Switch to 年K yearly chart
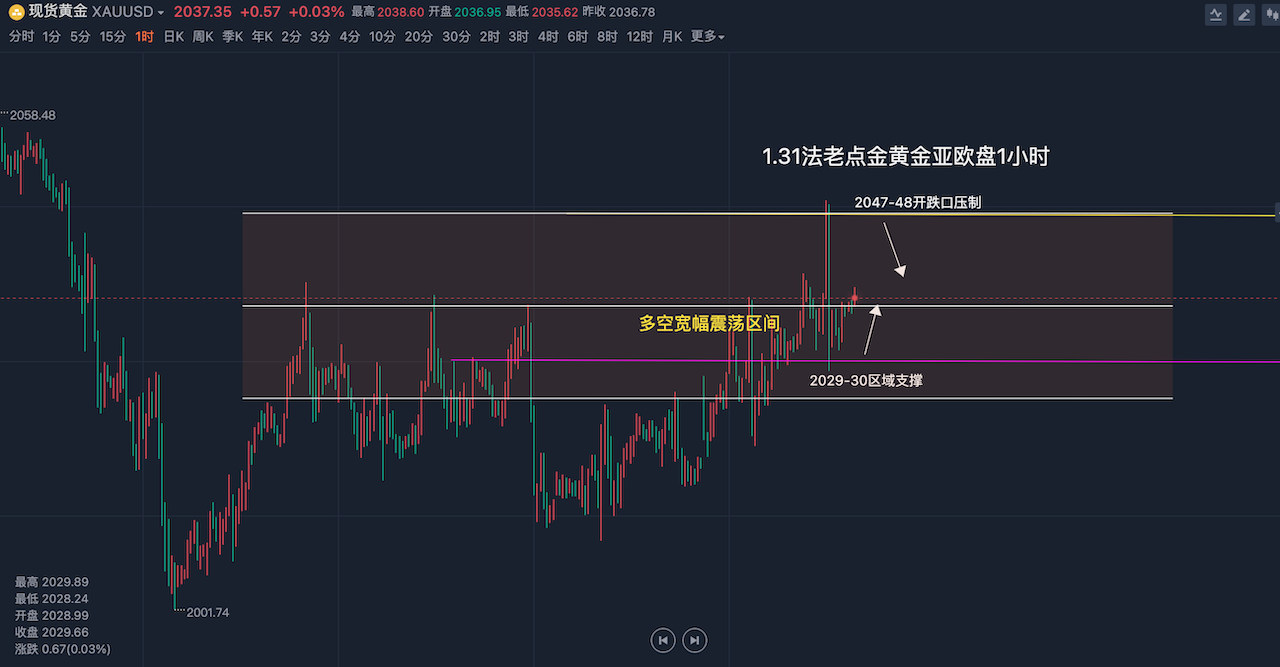Viewport: 1280px width, 667px height. click(x=262, y=36)
